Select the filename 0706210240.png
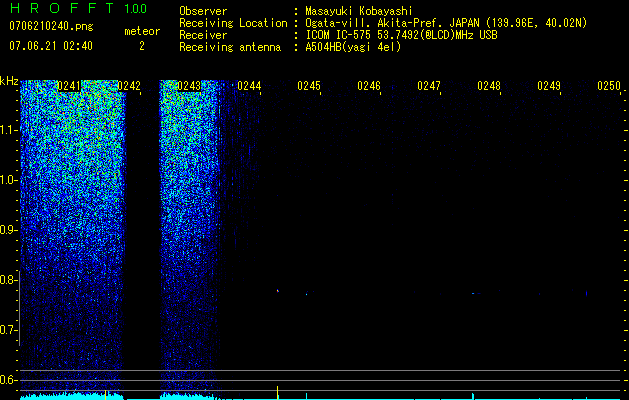 [x=51, y=26]
